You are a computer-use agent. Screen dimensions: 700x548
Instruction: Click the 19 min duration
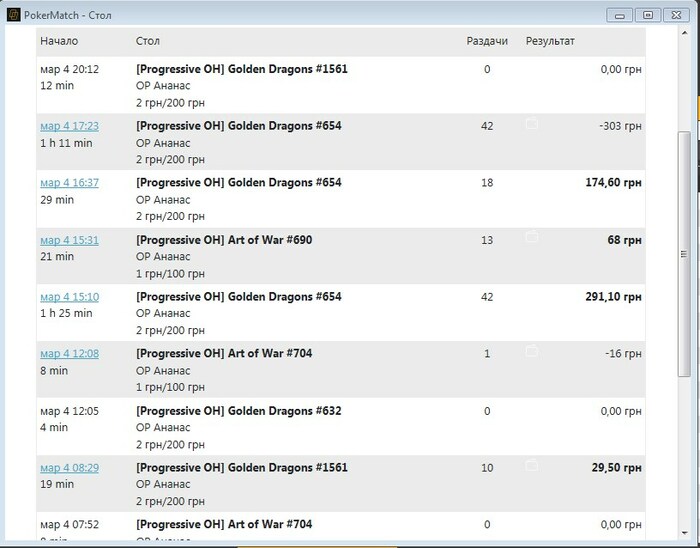pos(57,484)
